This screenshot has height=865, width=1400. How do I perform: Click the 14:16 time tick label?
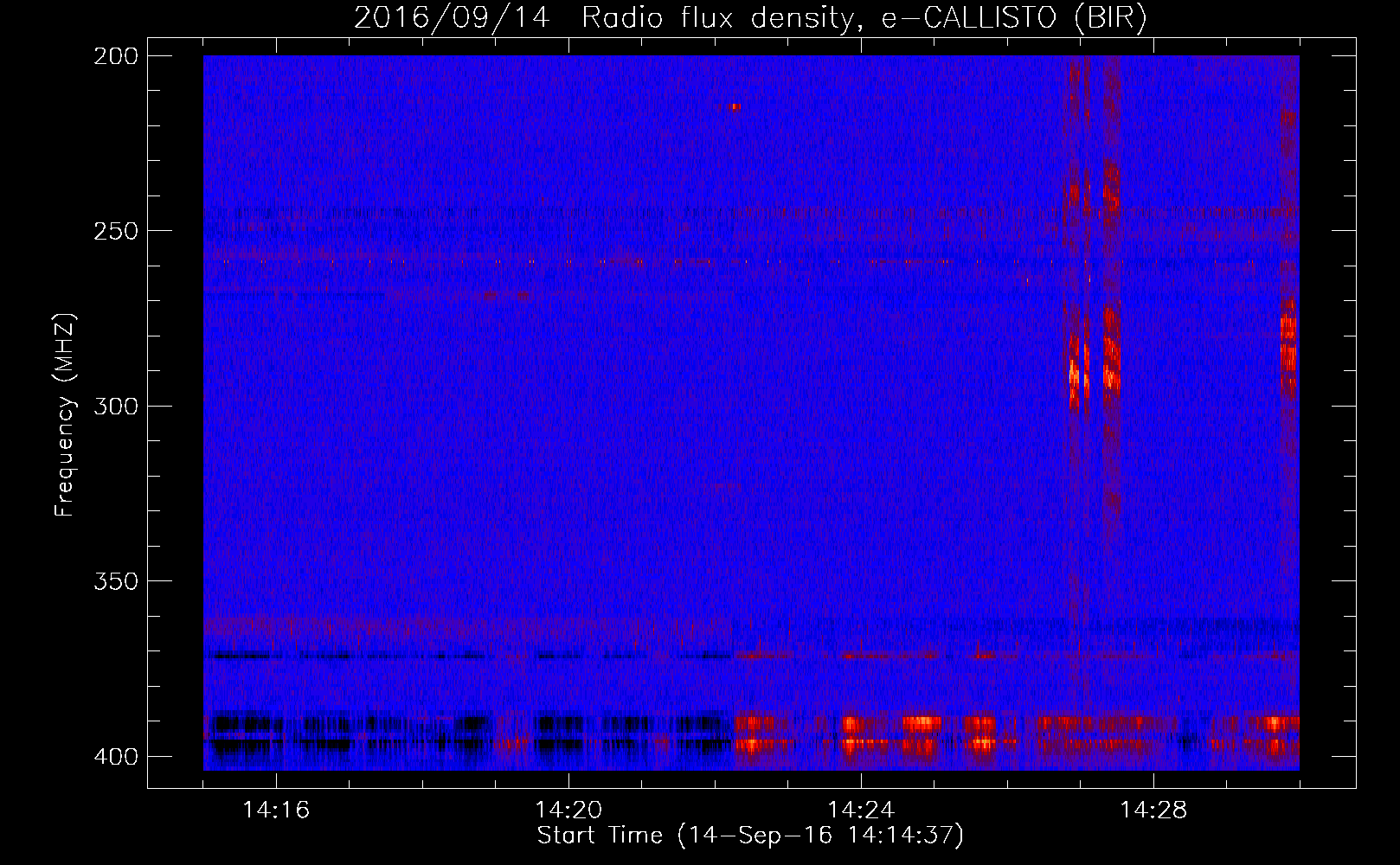276,811
